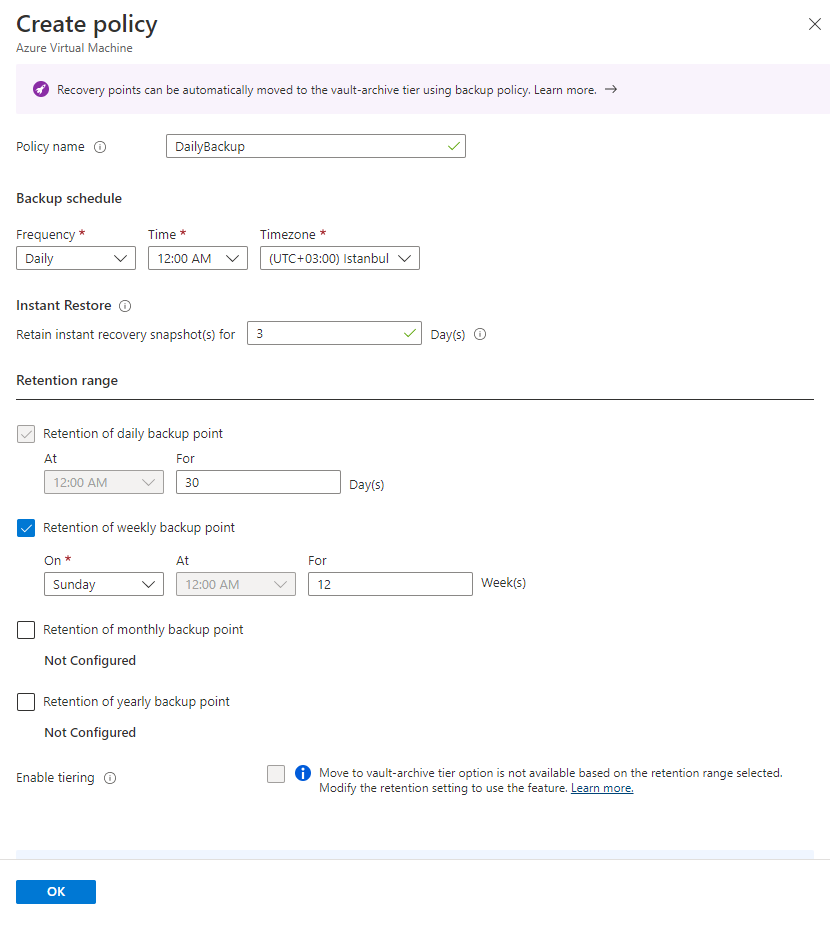The height and width of the screenshot is (926, 830).
Task: Open tiering Learn more link
Action: pos(602,788)
